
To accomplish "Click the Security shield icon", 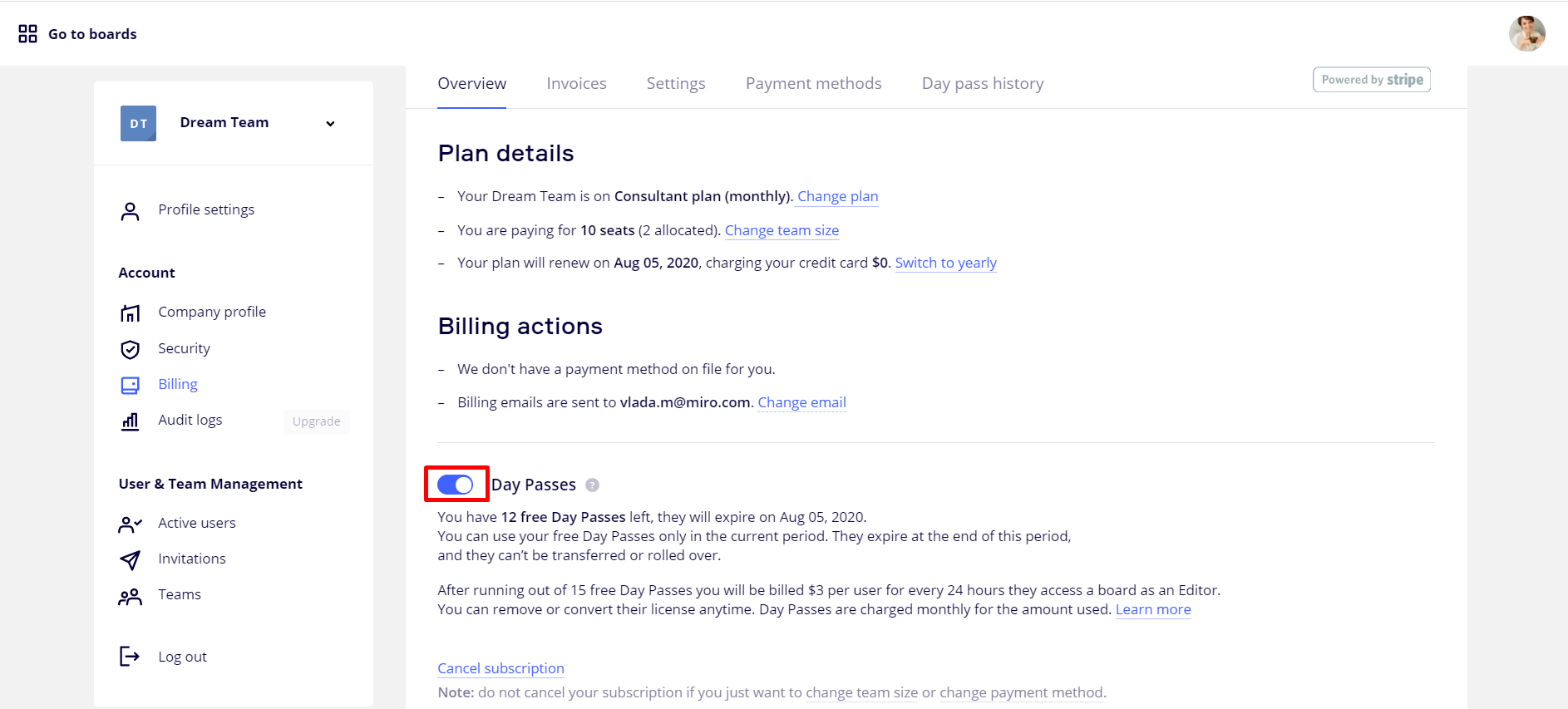I will pos(130,349).
